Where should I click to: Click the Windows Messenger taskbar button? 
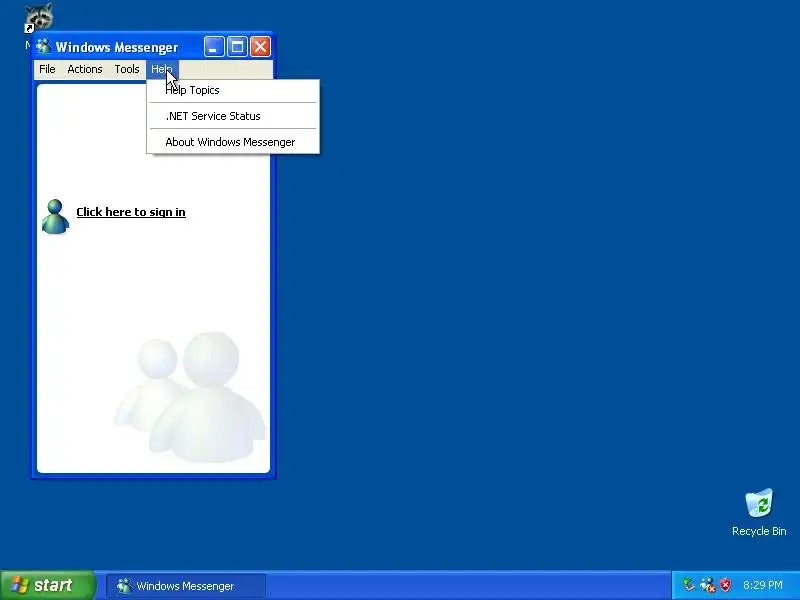pyautogui.click(x=186, y=586)
